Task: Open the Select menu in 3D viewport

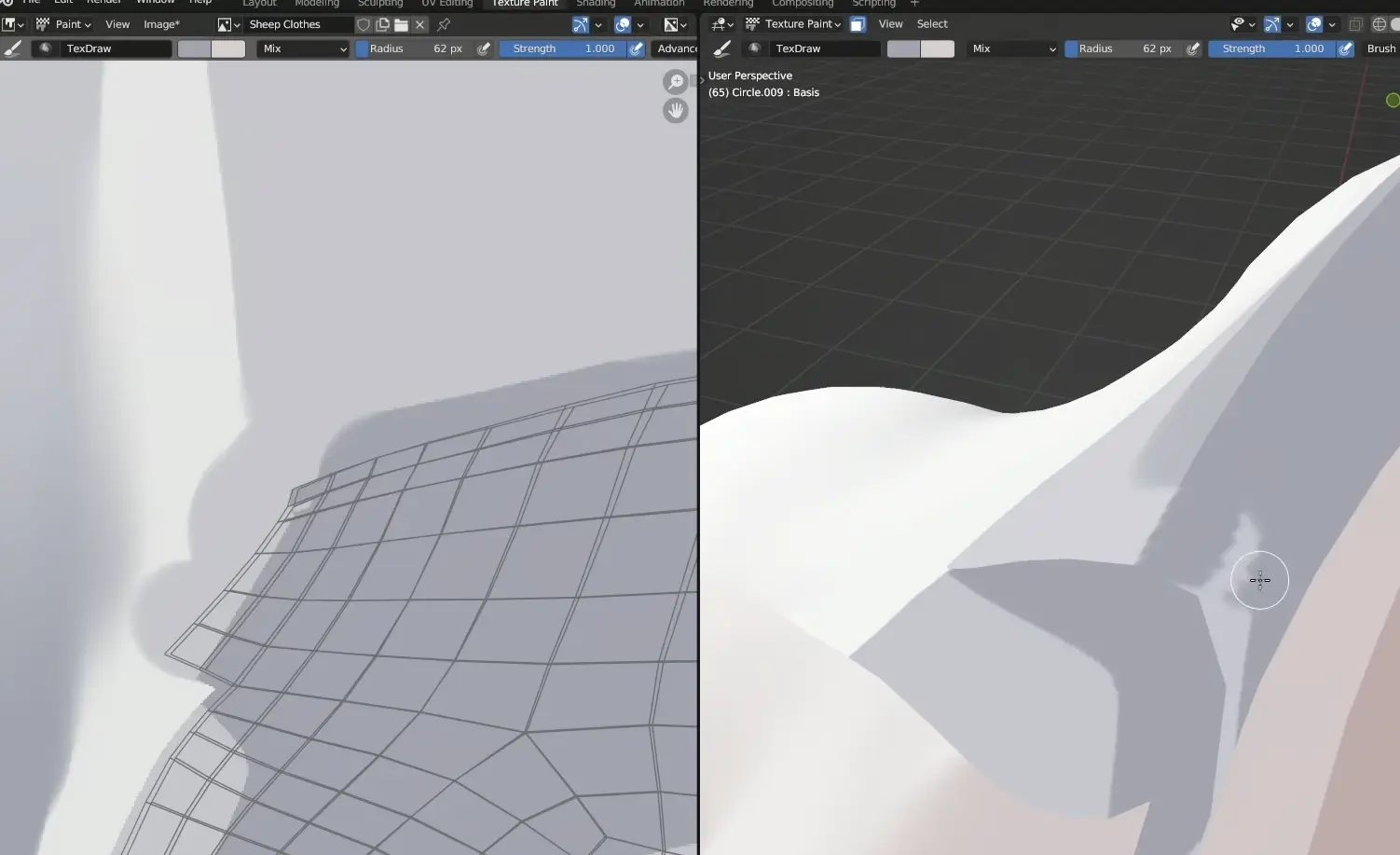Action: [932, 24]
